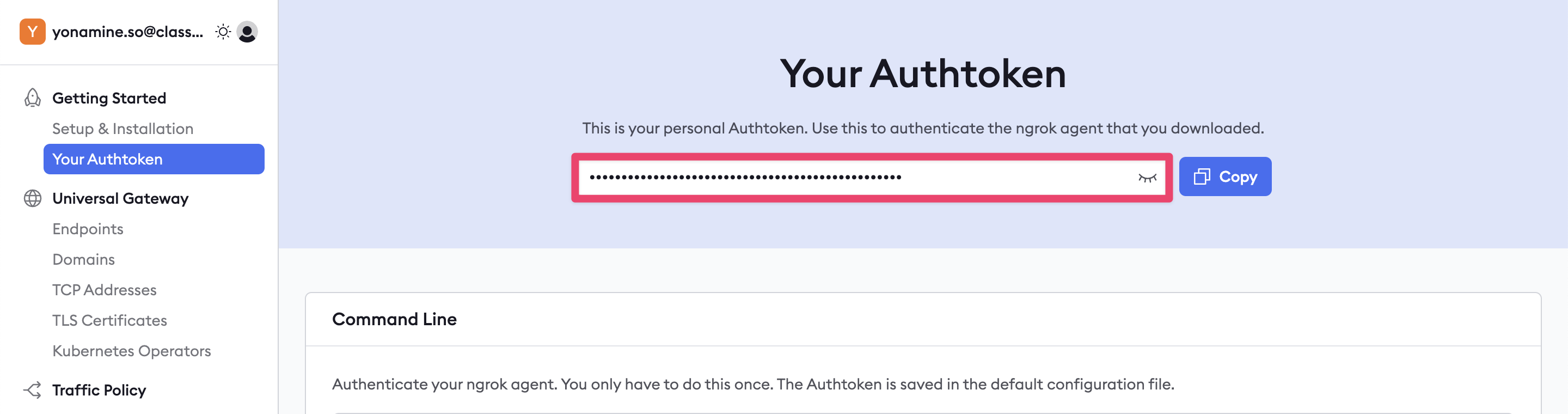Expand the Universal Gateway section
This screenshot has height=414, width=1568.
click(120, 198)
